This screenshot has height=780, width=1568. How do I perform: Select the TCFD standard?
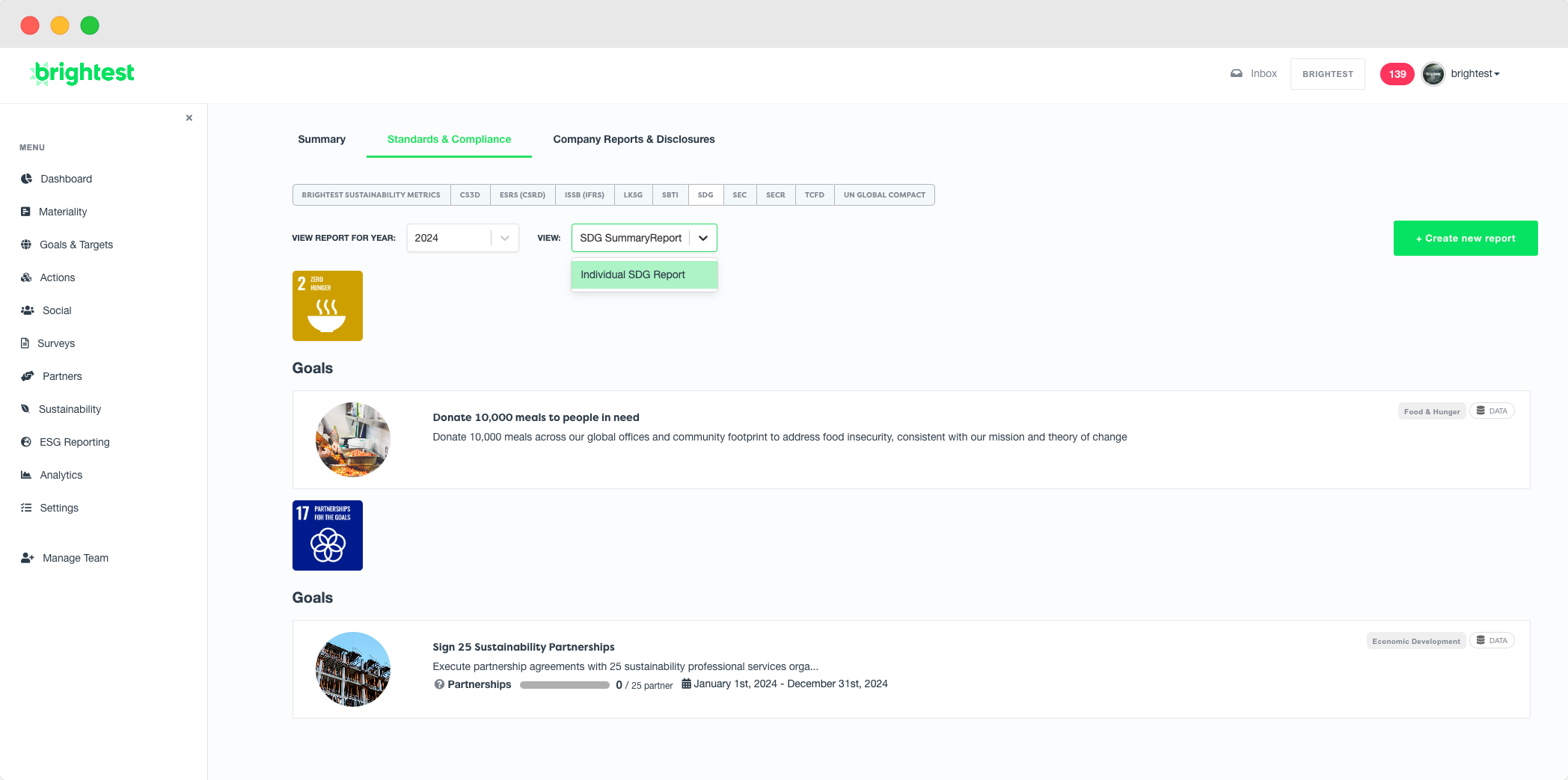click(x=815, y=194)
